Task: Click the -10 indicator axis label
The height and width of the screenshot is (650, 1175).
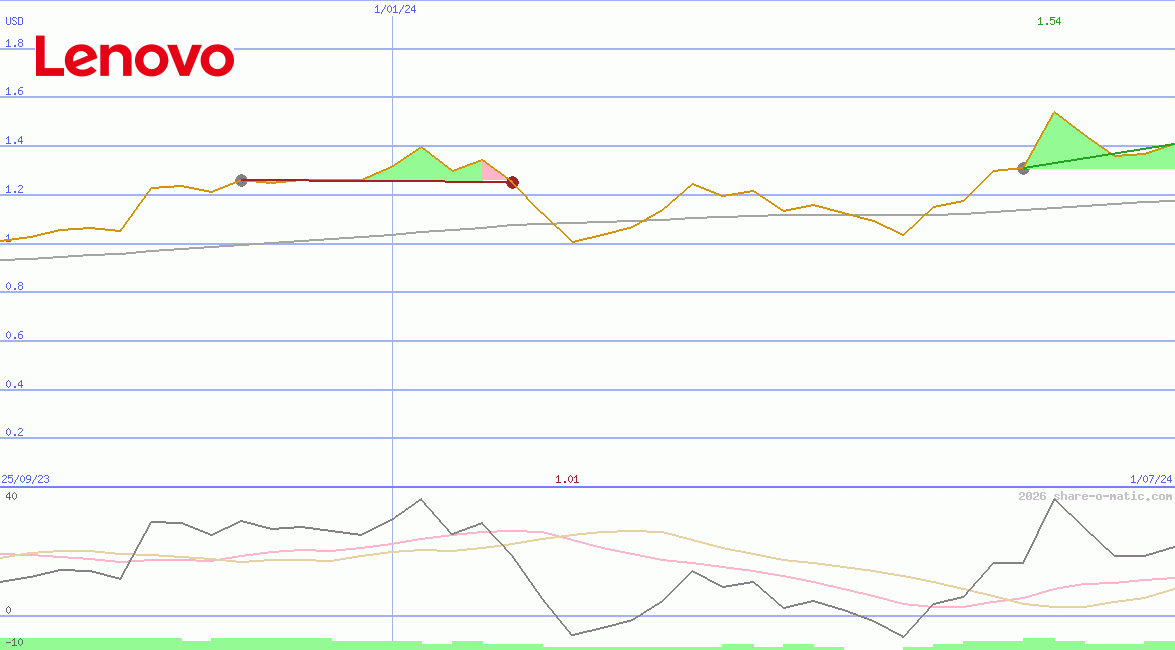Action: pyautogui.click(x=14, y=643)
